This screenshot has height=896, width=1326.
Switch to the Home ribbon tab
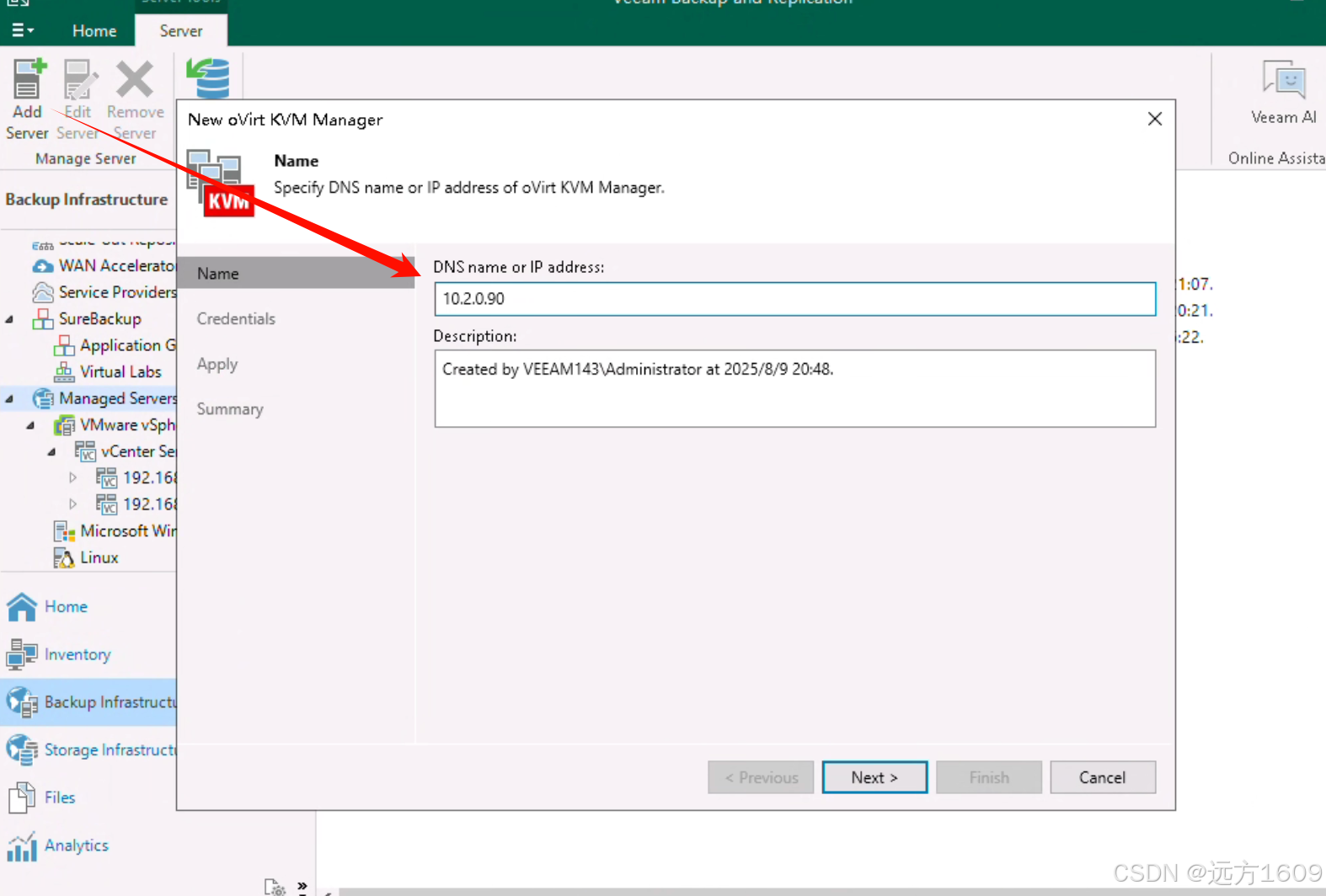94,31
